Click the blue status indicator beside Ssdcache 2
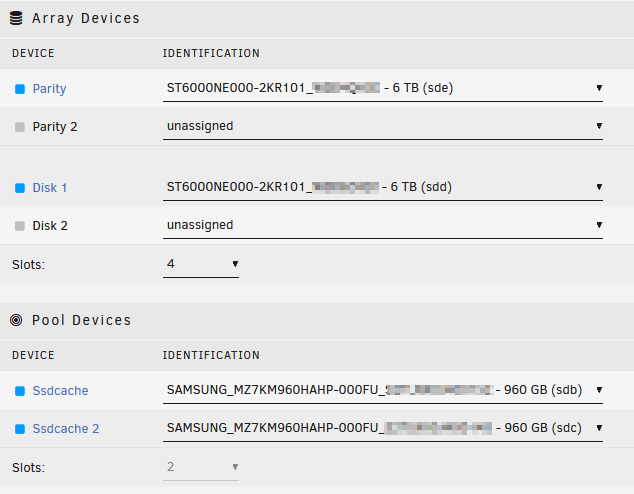This screenshot has height=494, width=634. (x=20, y=429)
